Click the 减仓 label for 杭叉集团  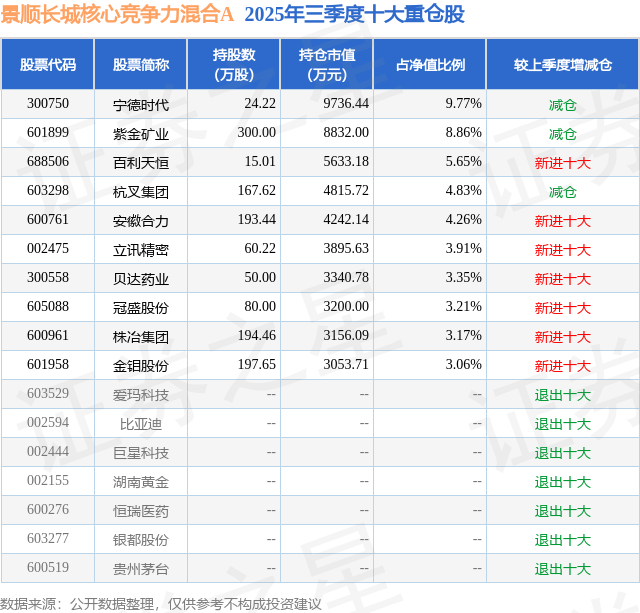pos(562,192)
